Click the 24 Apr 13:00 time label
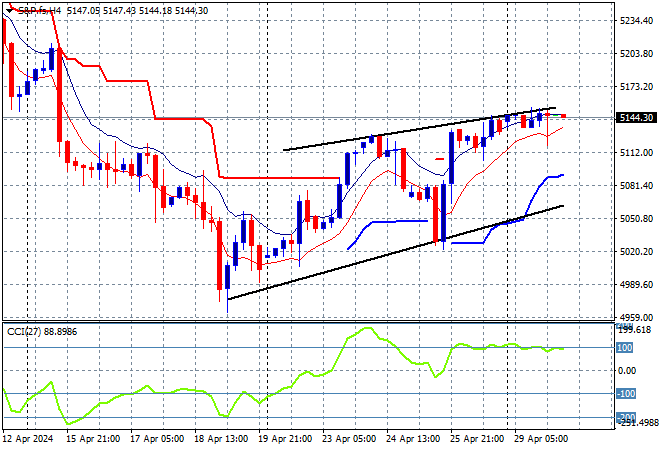 tap(413, 439)
